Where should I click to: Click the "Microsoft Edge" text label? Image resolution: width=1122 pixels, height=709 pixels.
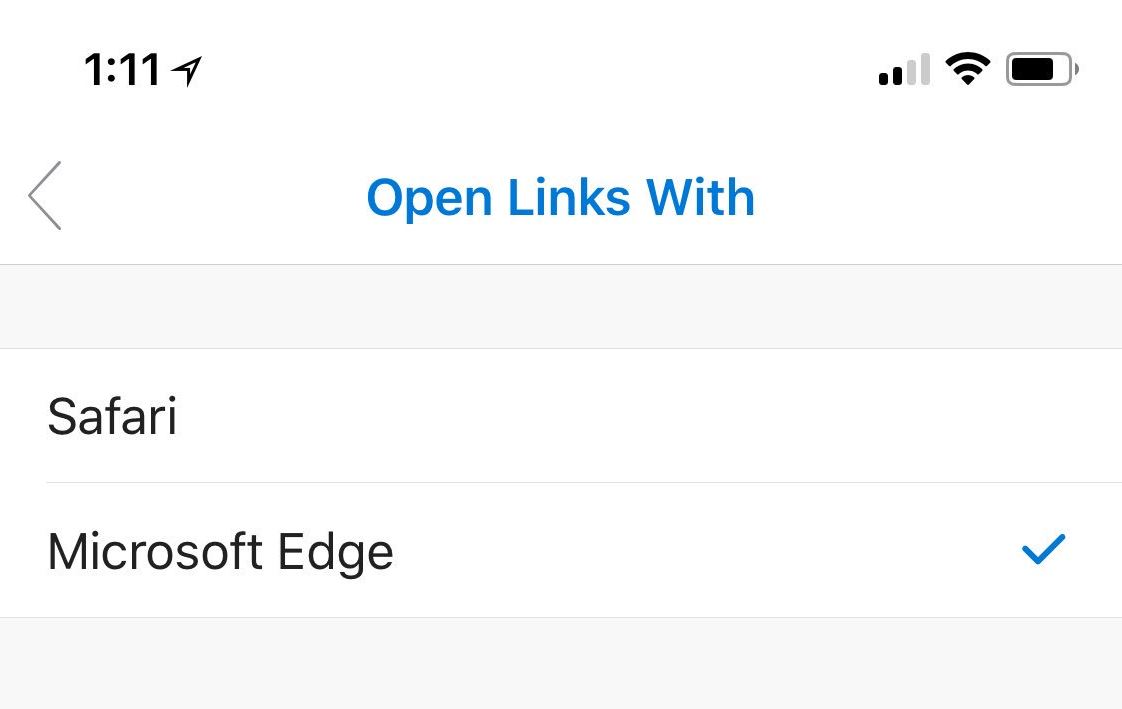[x=220, y=552]
